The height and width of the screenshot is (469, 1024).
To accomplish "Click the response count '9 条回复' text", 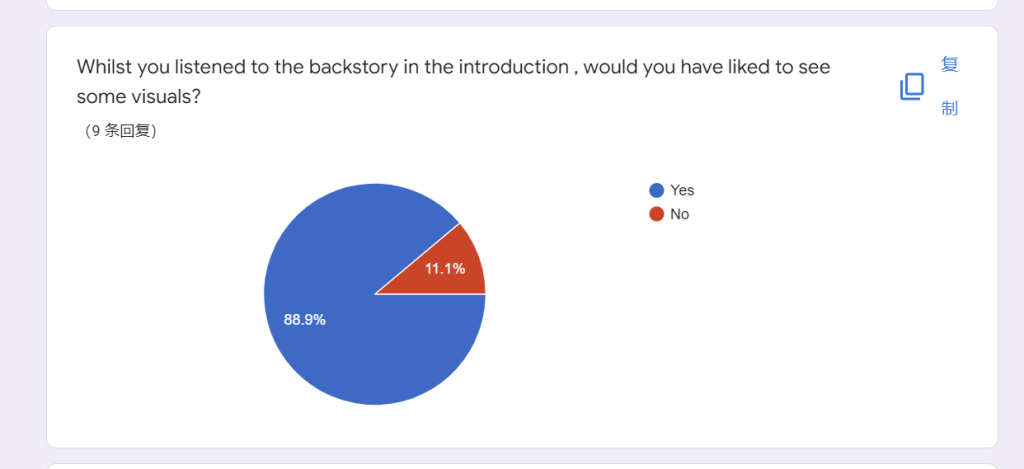I will click(120, 131).
